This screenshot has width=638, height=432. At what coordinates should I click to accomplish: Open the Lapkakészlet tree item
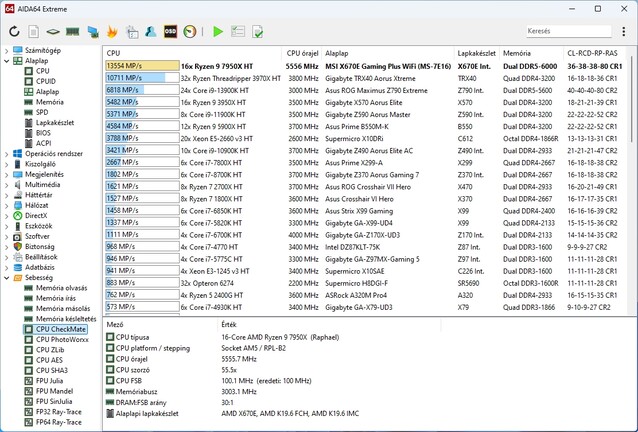coord(55,123)
